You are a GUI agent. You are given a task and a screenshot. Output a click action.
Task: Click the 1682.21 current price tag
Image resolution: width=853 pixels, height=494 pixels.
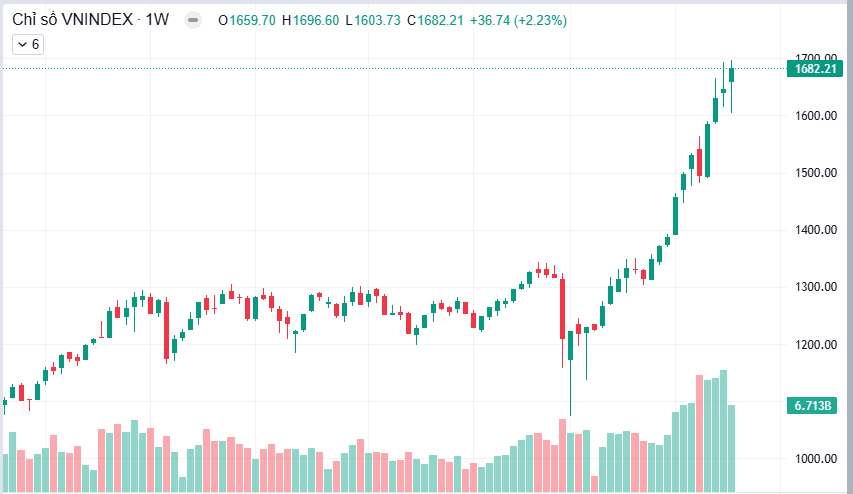click(814, 69)
